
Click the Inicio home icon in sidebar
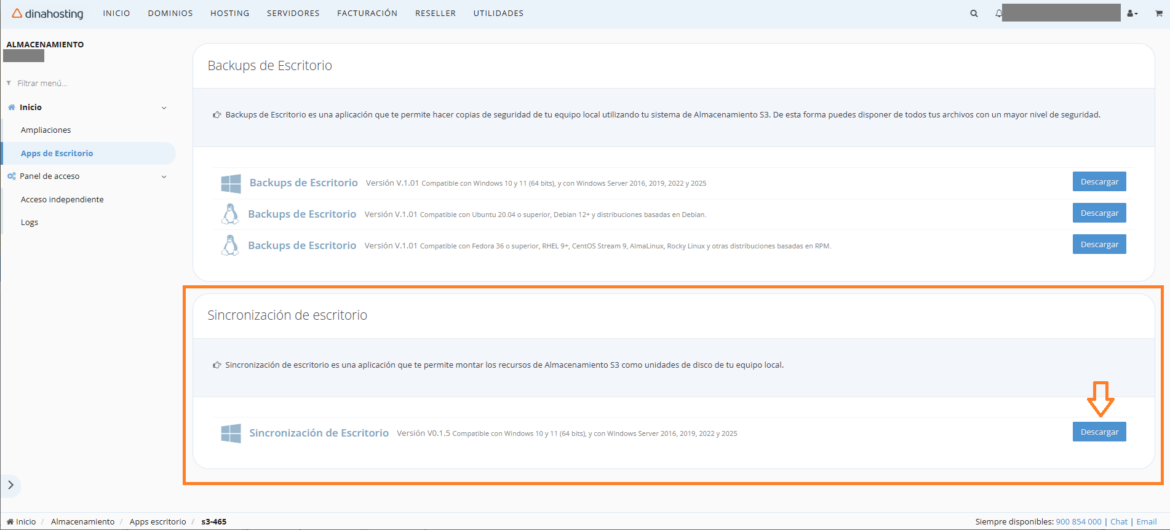point(11,107)
